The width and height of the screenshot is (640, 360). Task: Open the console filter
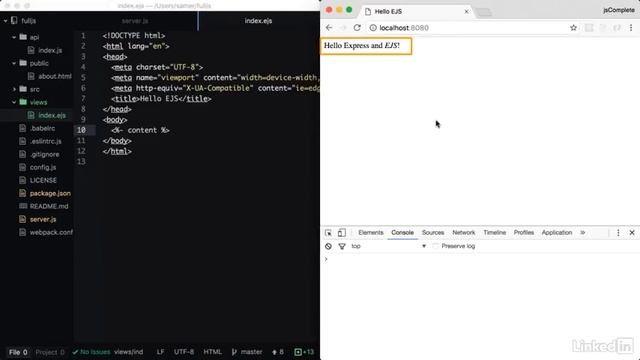pyautogui.click(x=342, y=246)
